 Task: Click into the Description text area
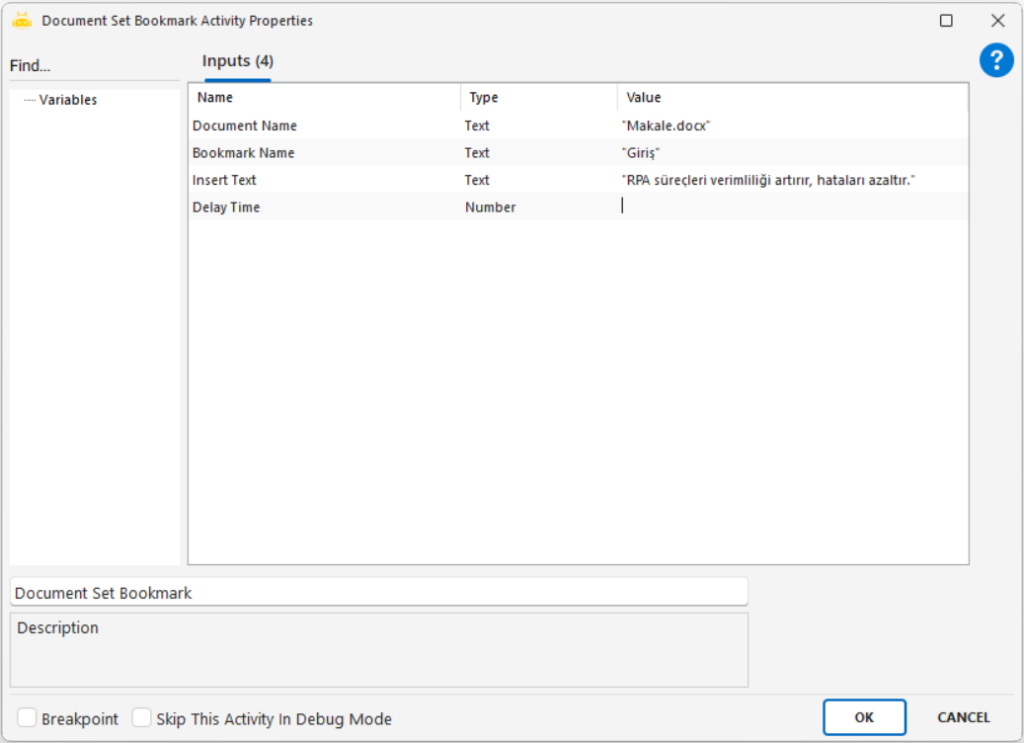click(x=378, y=650)
